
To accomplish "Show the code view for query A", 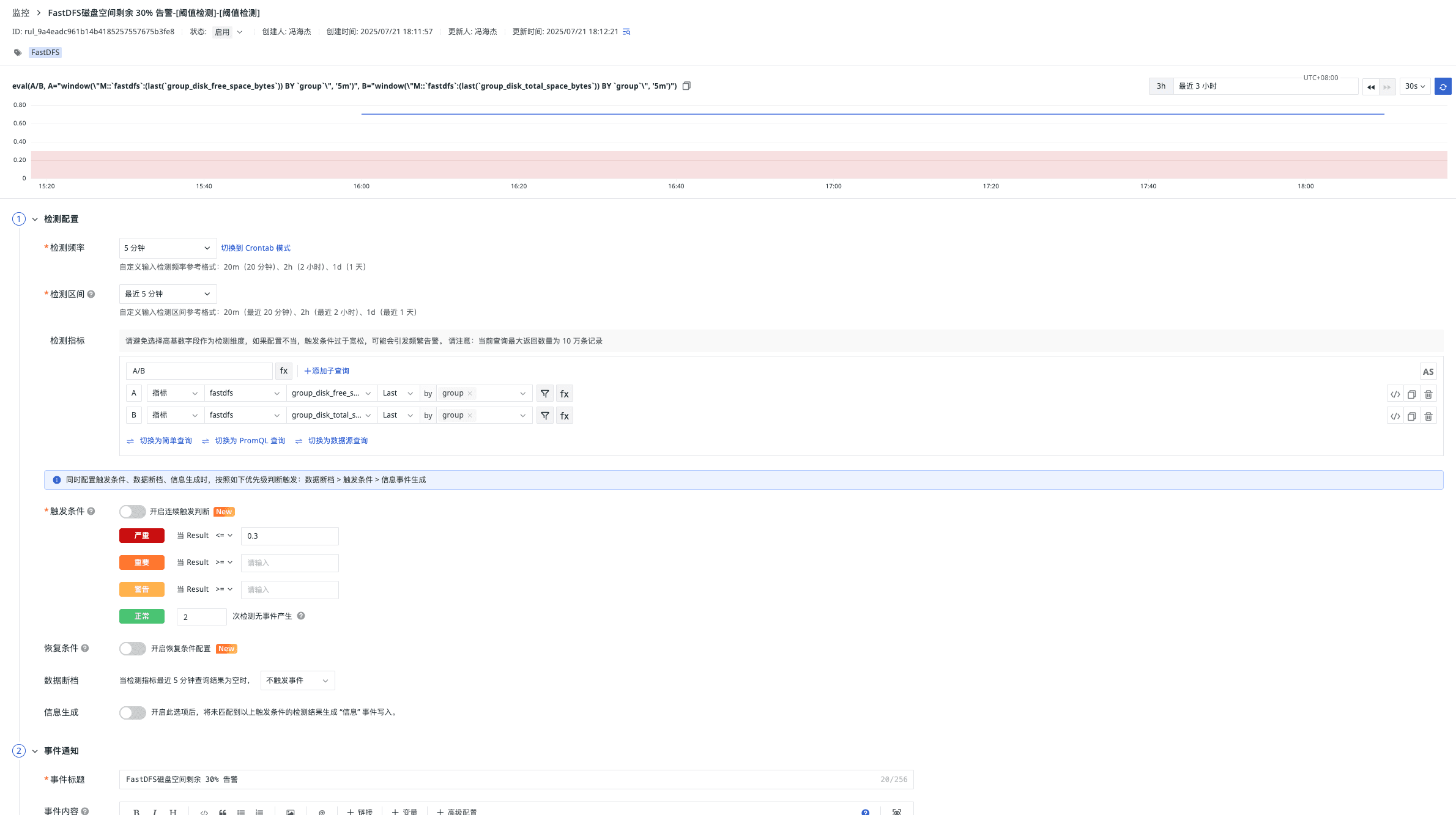I will pos(1395,394).
